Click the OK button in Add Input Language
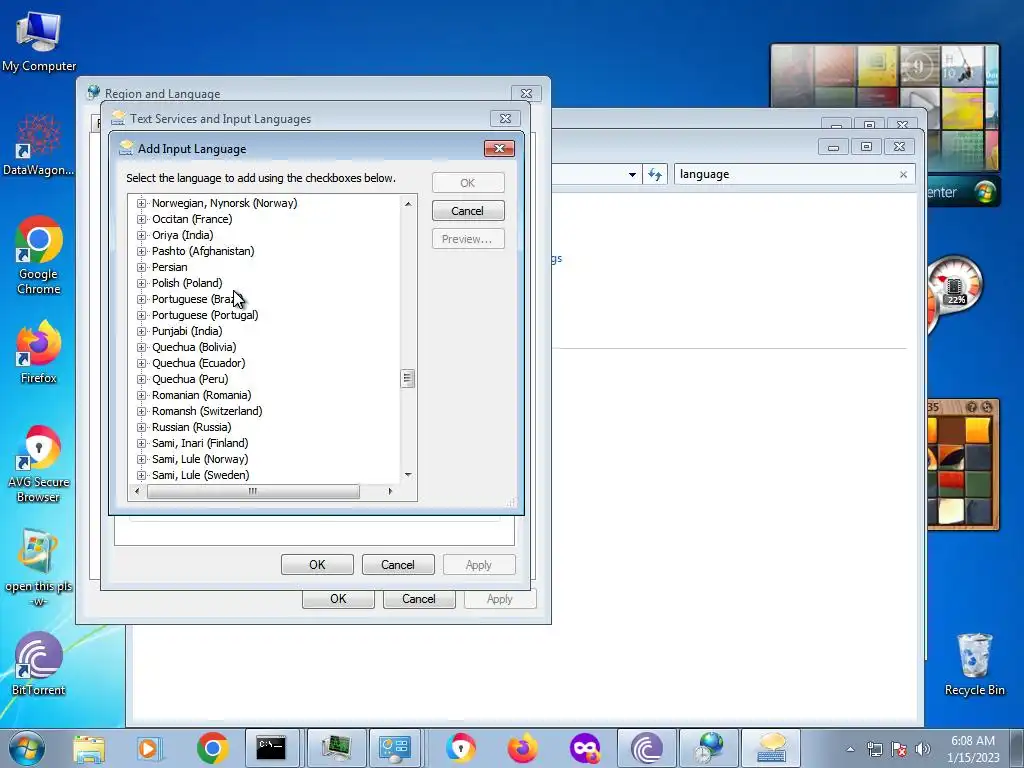This screenshot has width=1024, height=768. click(468, 183)
